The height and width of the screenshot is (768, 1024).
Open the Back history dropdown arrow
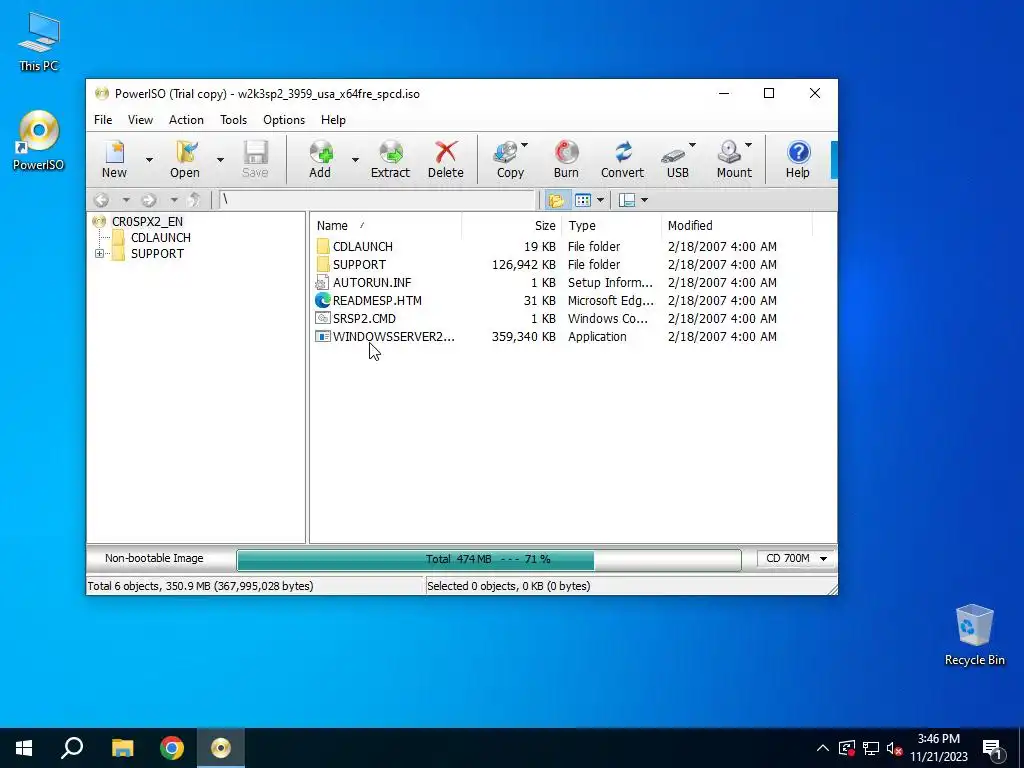point(126,200)
